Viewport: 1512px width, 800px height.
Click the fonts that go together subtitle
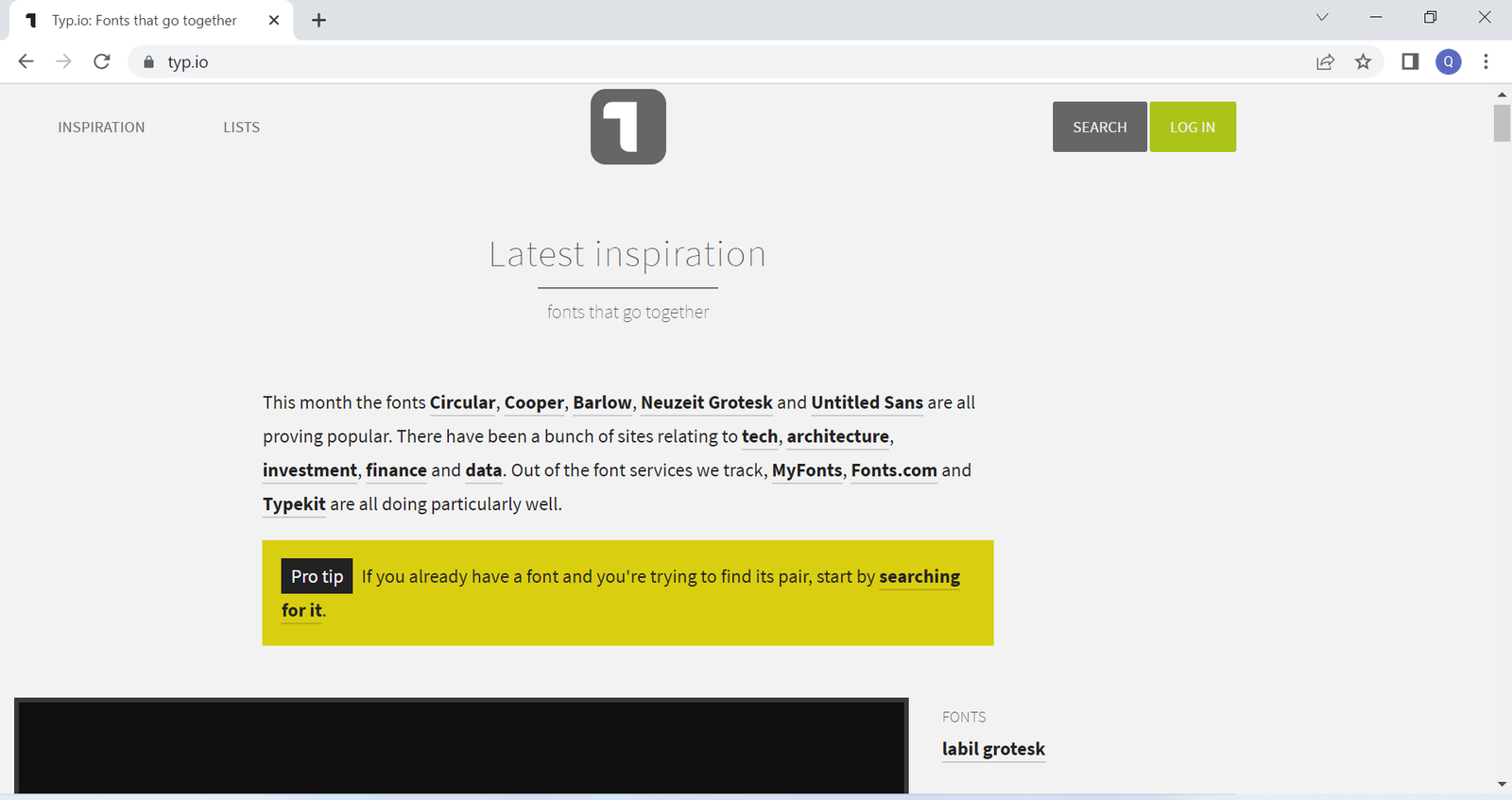(x=627, y=313)
